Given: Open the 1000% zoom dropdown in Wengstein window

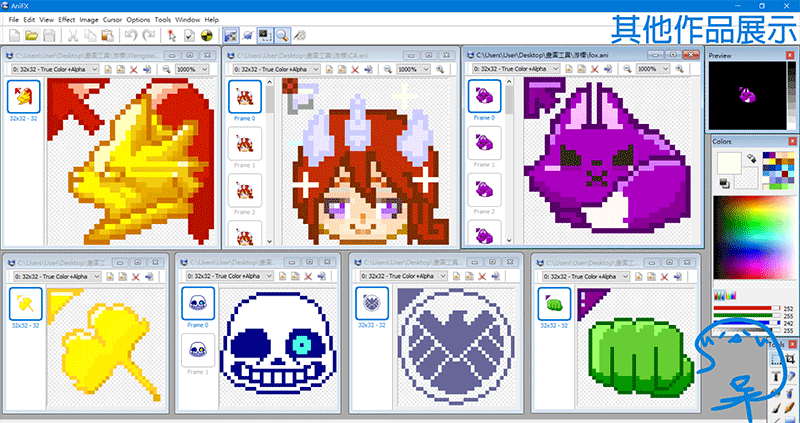Looking at the screenshot, I should click(x=192, y=69).
